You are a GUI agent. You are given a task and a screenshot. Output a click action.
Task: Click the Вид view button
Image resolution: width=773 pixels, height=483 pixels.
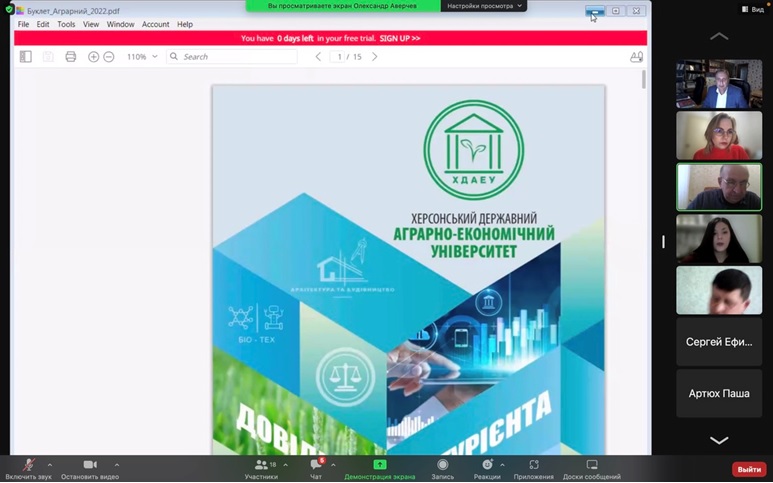click(x=753, y=9)
